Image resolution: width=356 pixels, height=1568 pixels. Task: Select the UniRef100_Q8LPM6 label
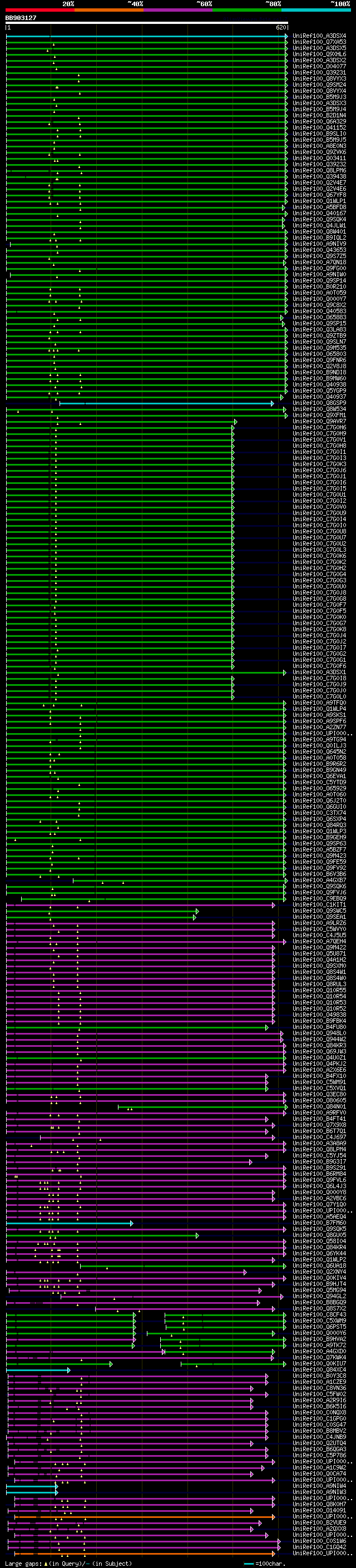click(319, 170)
